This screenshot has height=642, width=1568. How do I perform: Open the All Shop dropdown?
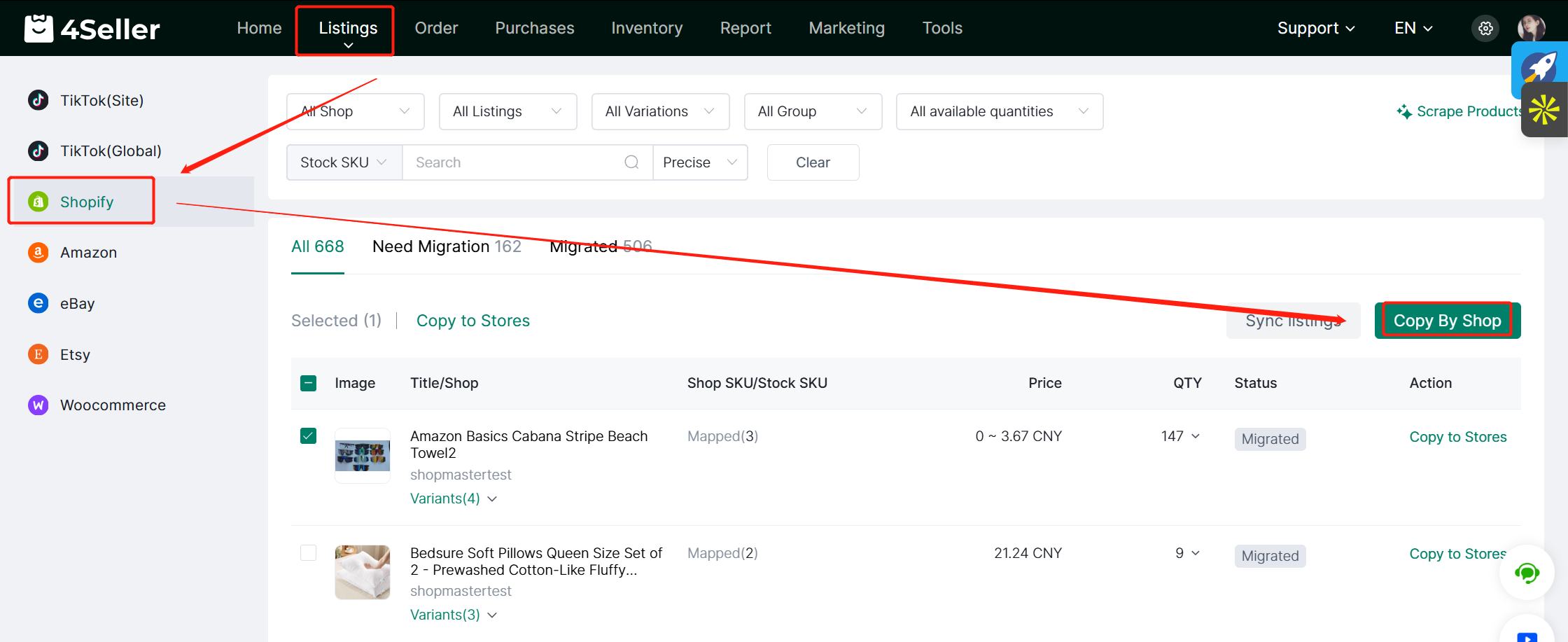[x=356, y=111]
